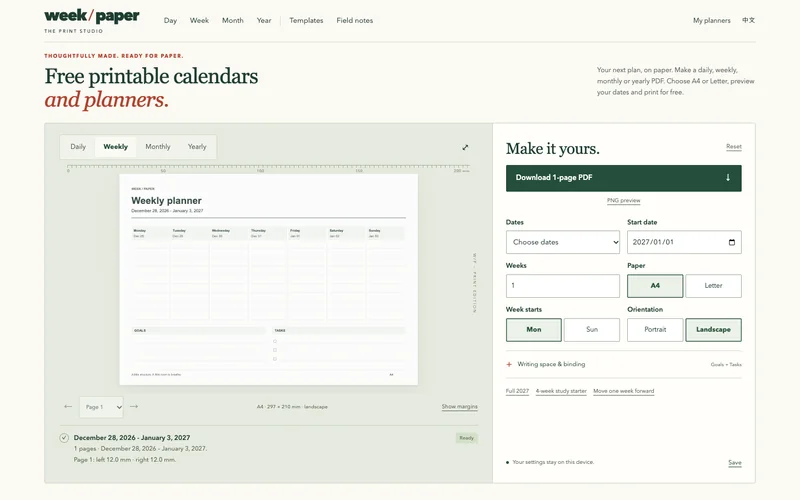
Task: Go to next page arrow
Action: [134, 407]
